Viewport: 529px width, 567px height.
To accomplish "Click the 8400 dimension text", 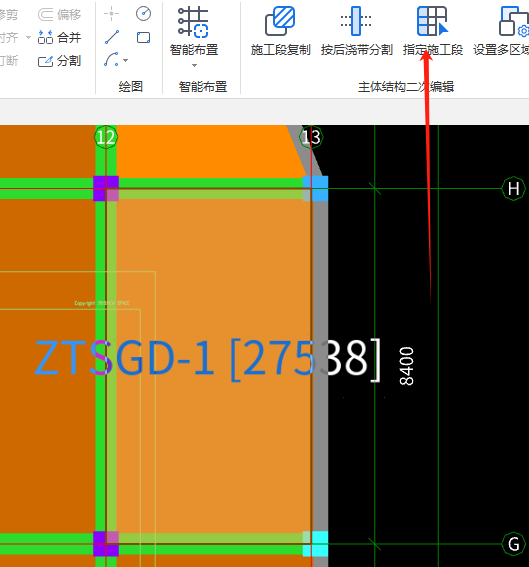I will [x=406, y=366].
